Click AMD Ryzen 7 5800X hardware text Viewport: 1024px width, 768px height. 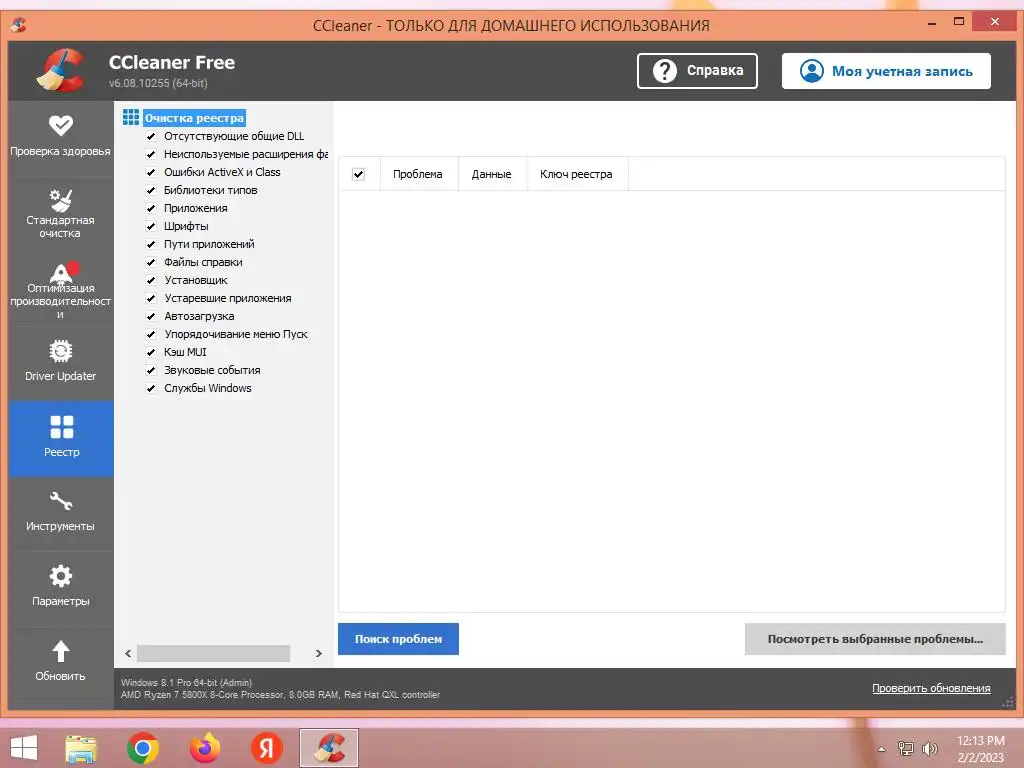click(x=280, y=695)
